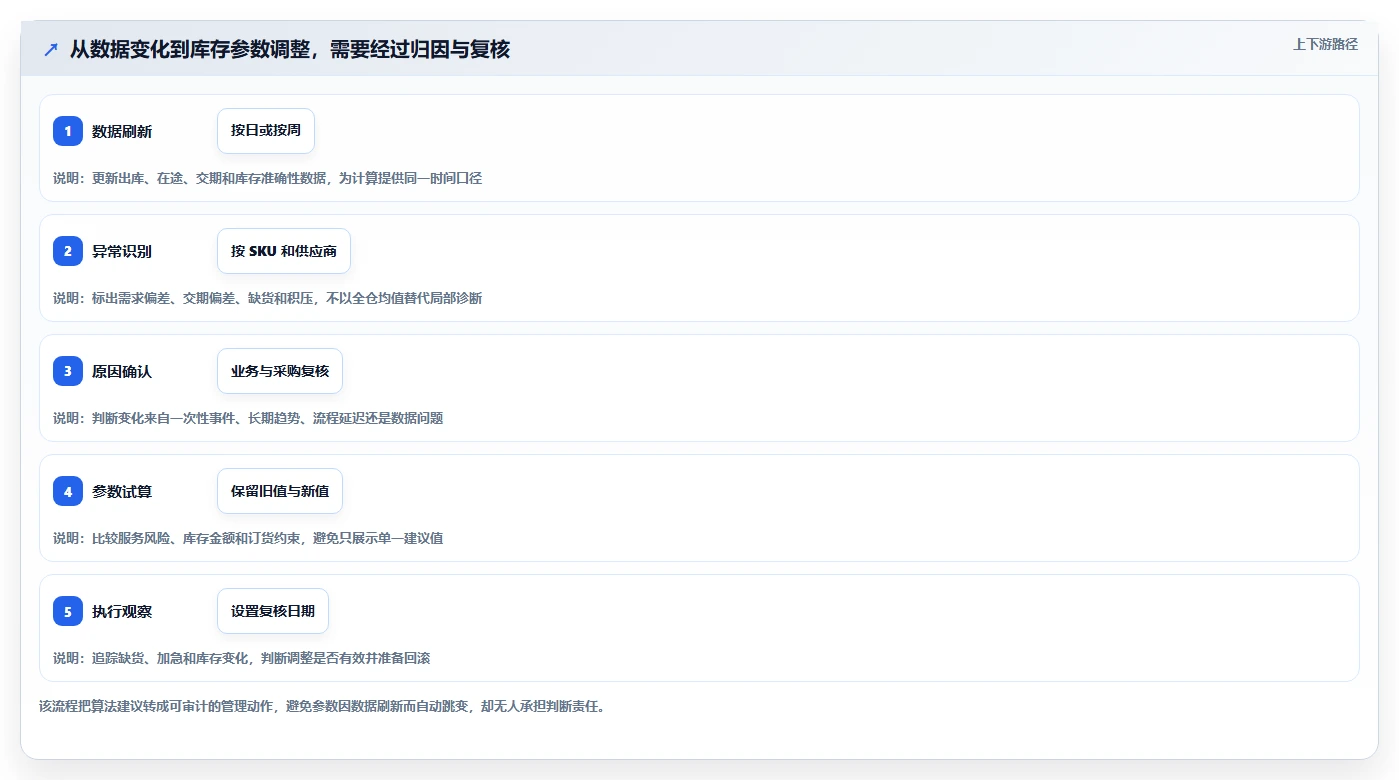Click the 业务与采购复核 tag
Screen dimensions: 1399x780
(280, 371)
